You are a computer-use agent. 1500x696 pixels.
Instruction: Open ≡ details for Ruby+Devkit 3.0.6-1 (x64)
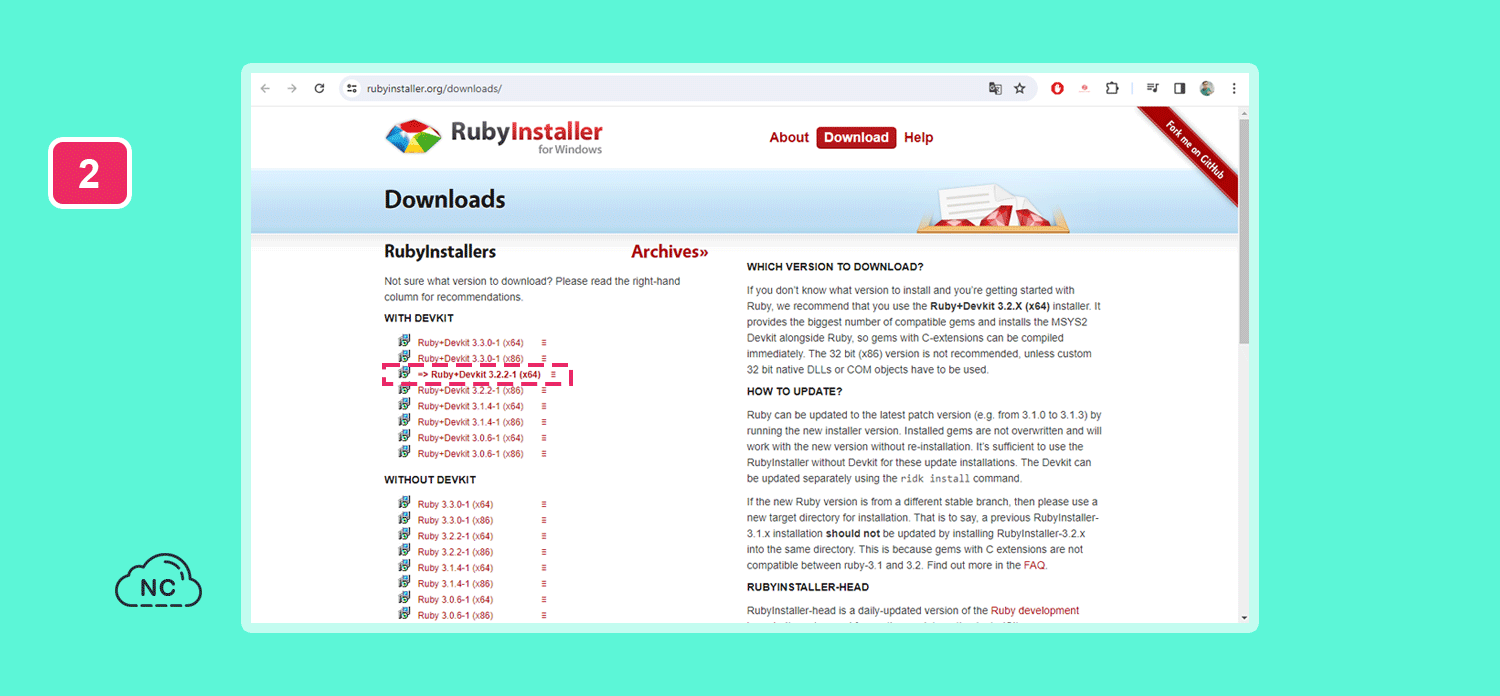544,438
